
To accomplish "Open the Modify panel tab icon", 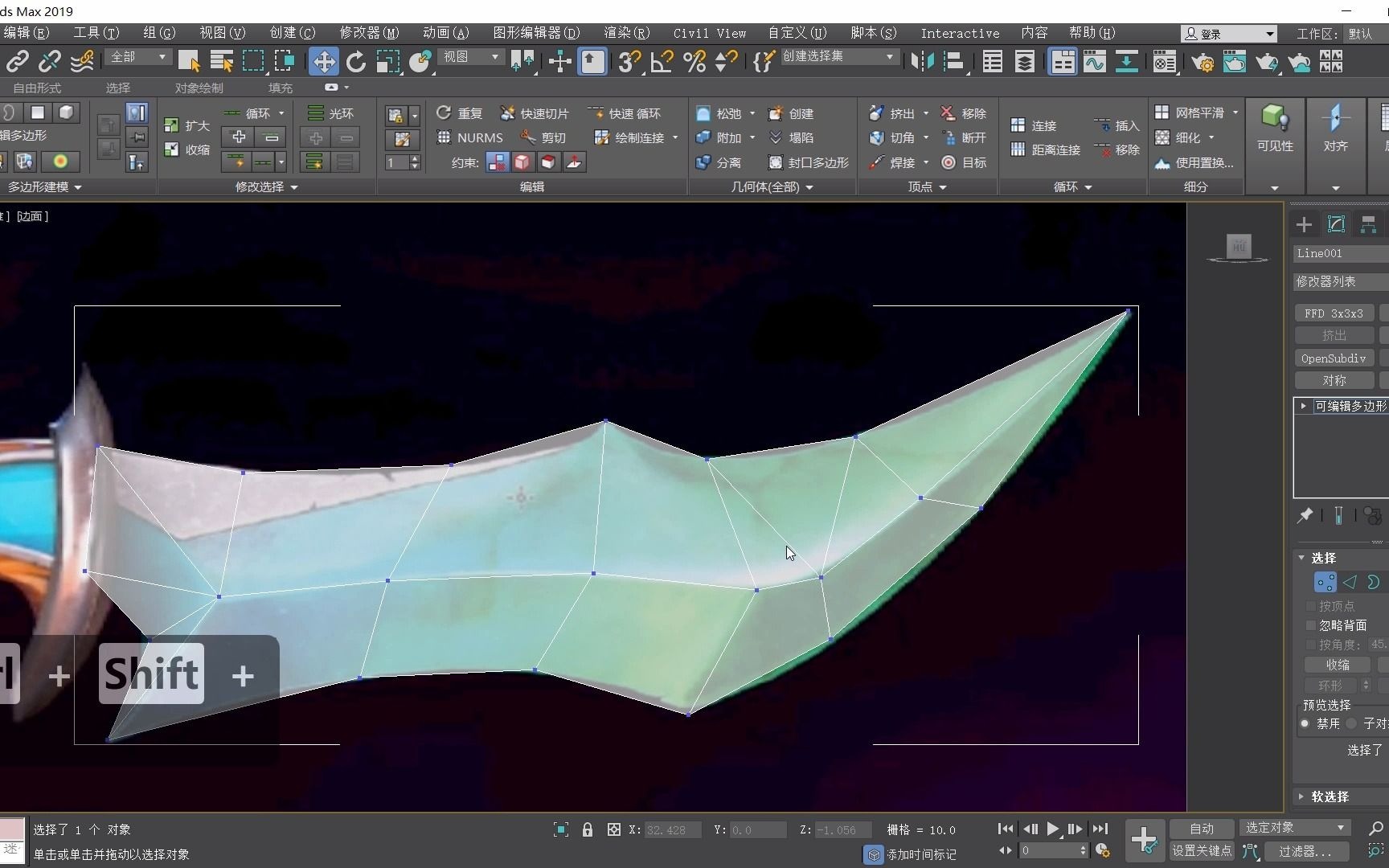I will click(x=1336, y=225).
